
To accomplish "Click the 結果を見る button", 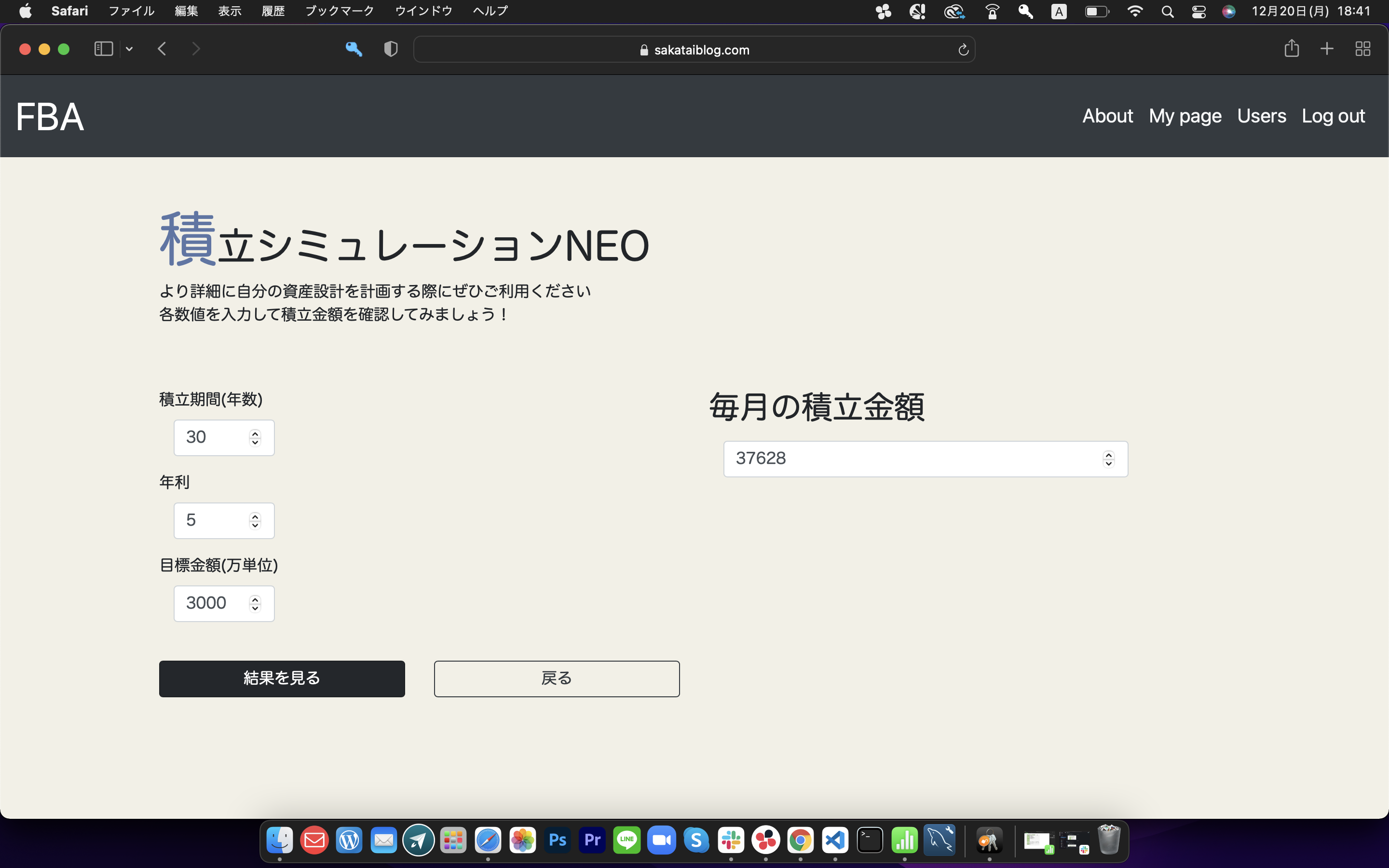I will pos(282,678).
